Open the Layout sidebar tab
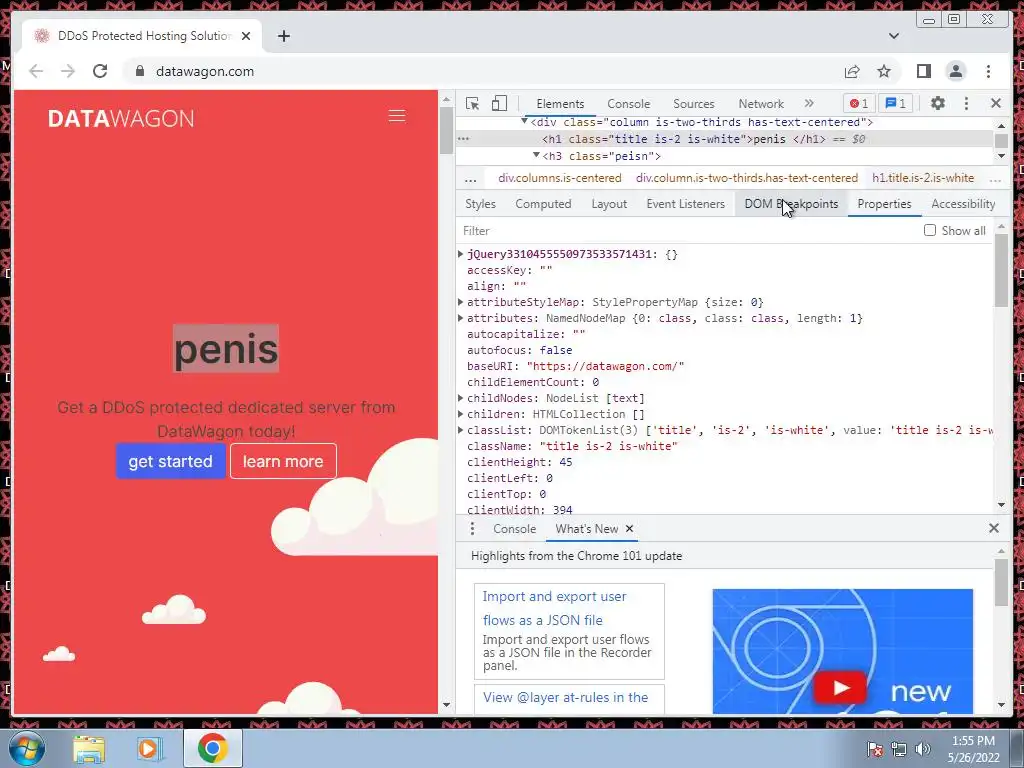Screen dimensions: 1024x768 pos(609,204)
